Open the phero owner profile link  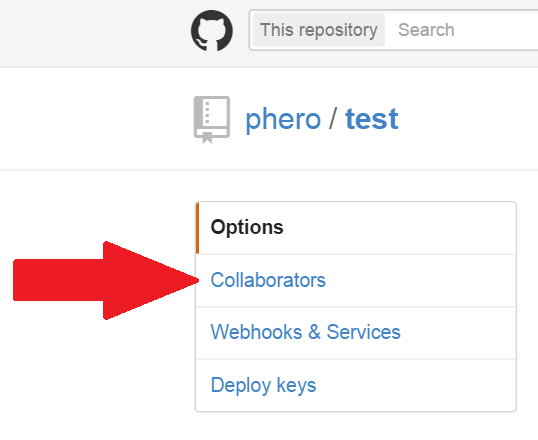coord(283,119)
